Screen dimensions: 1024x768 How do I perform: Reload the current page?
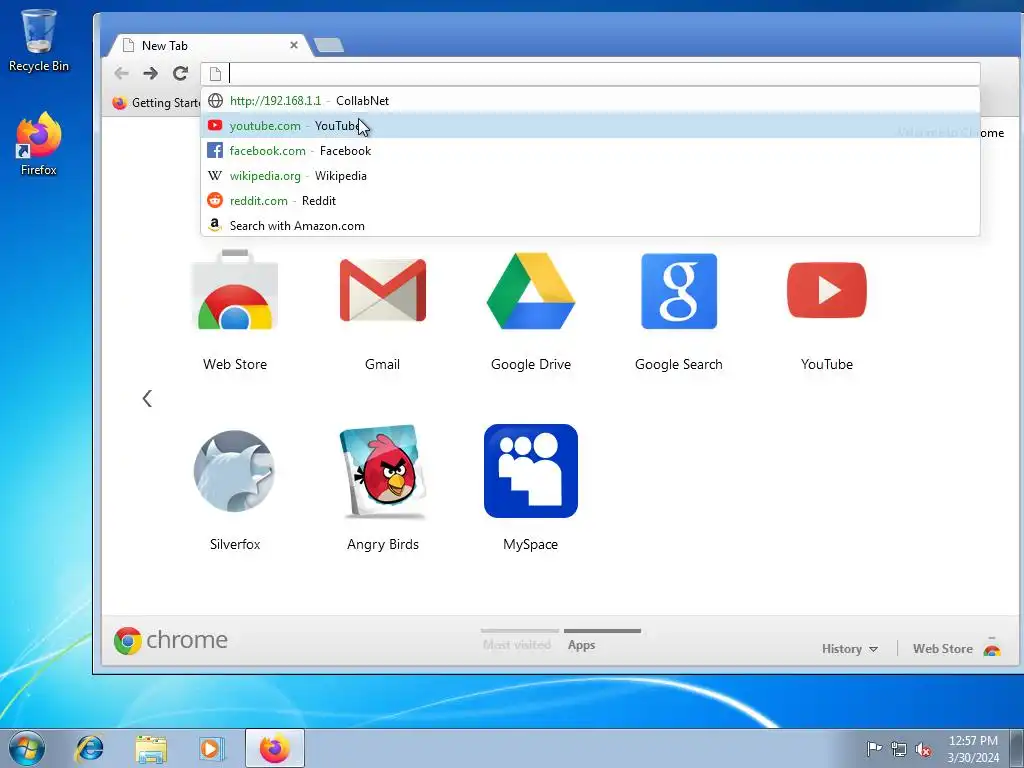point(180,73)
